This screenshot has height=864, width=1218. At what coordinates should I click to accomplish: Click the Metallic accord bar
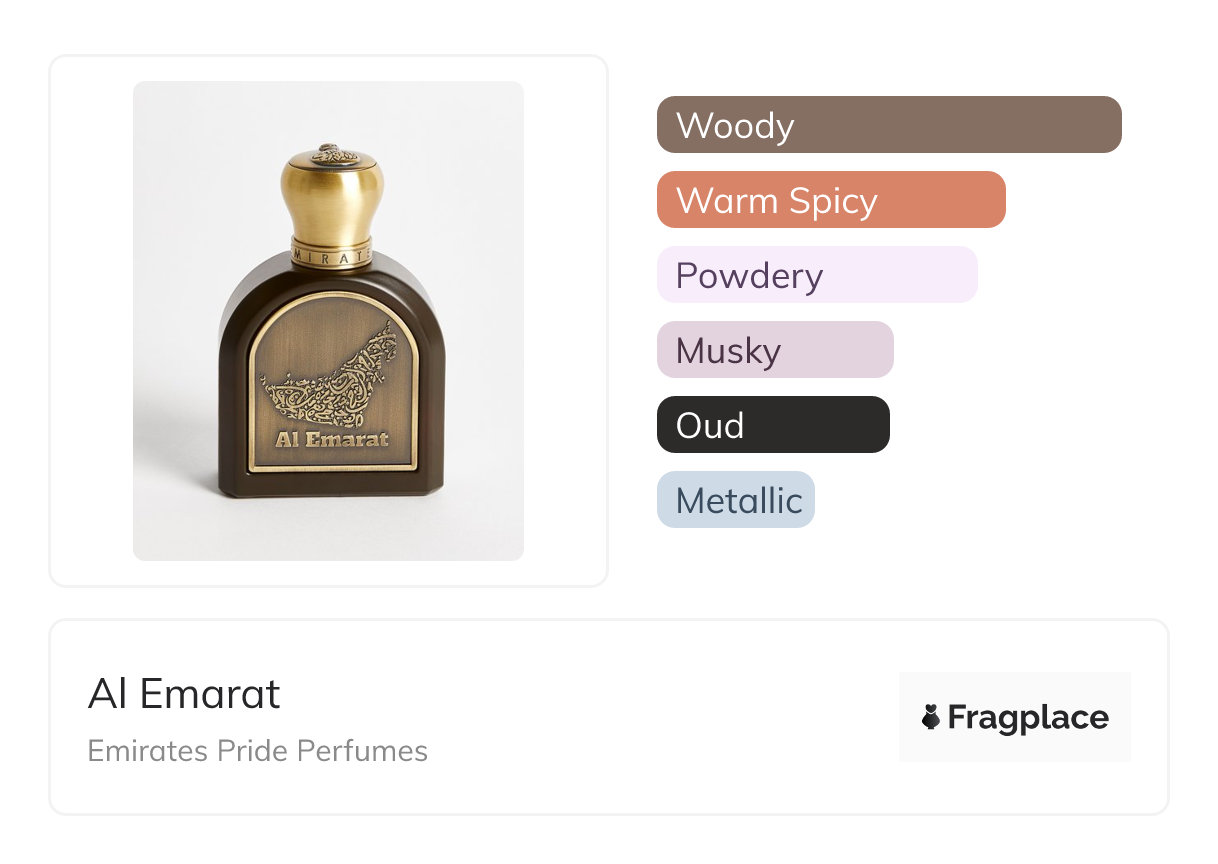[x=735, y=500]
